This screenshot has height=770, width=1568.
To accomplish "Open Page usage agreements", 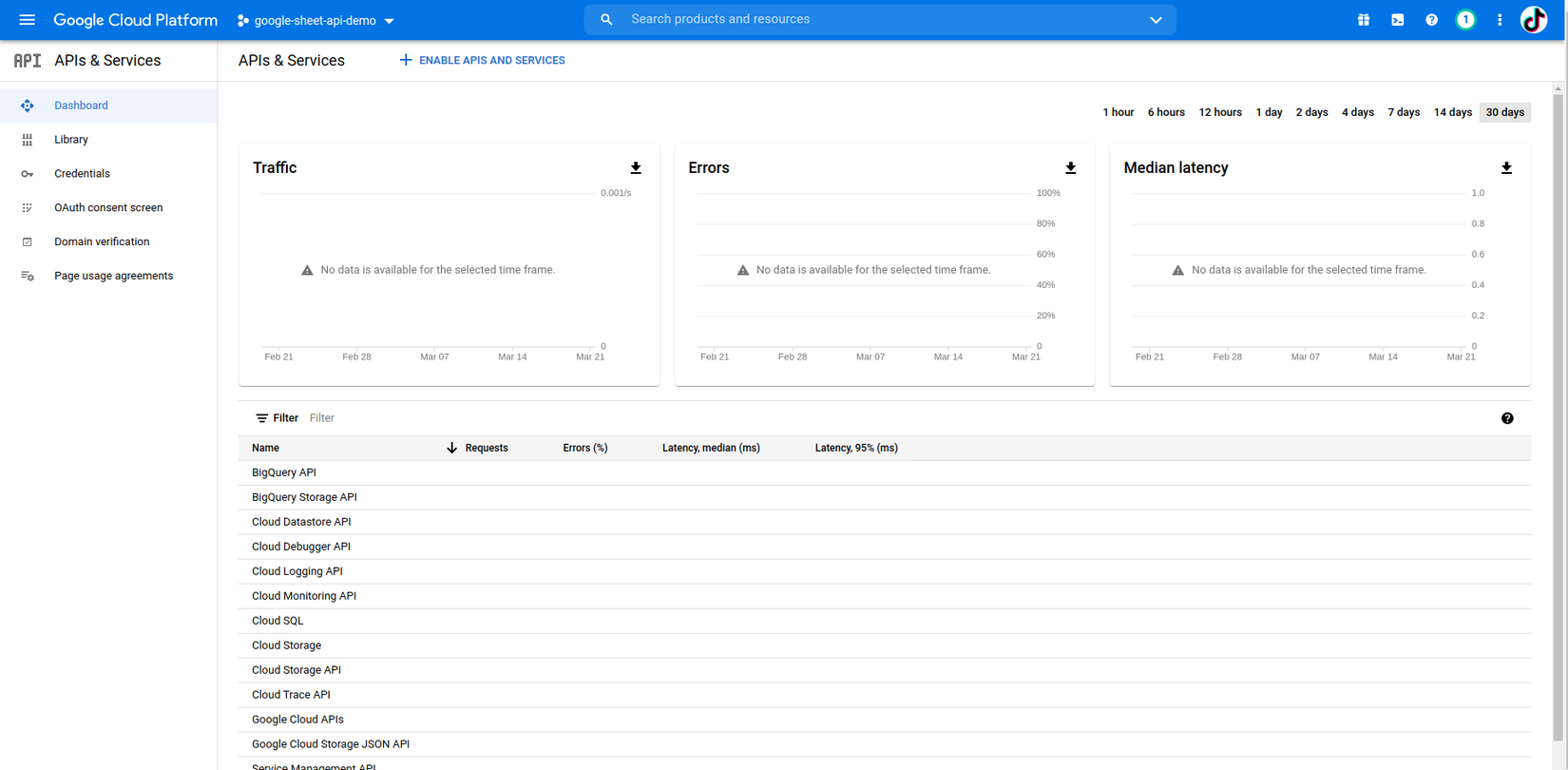I will coord(108,277).
